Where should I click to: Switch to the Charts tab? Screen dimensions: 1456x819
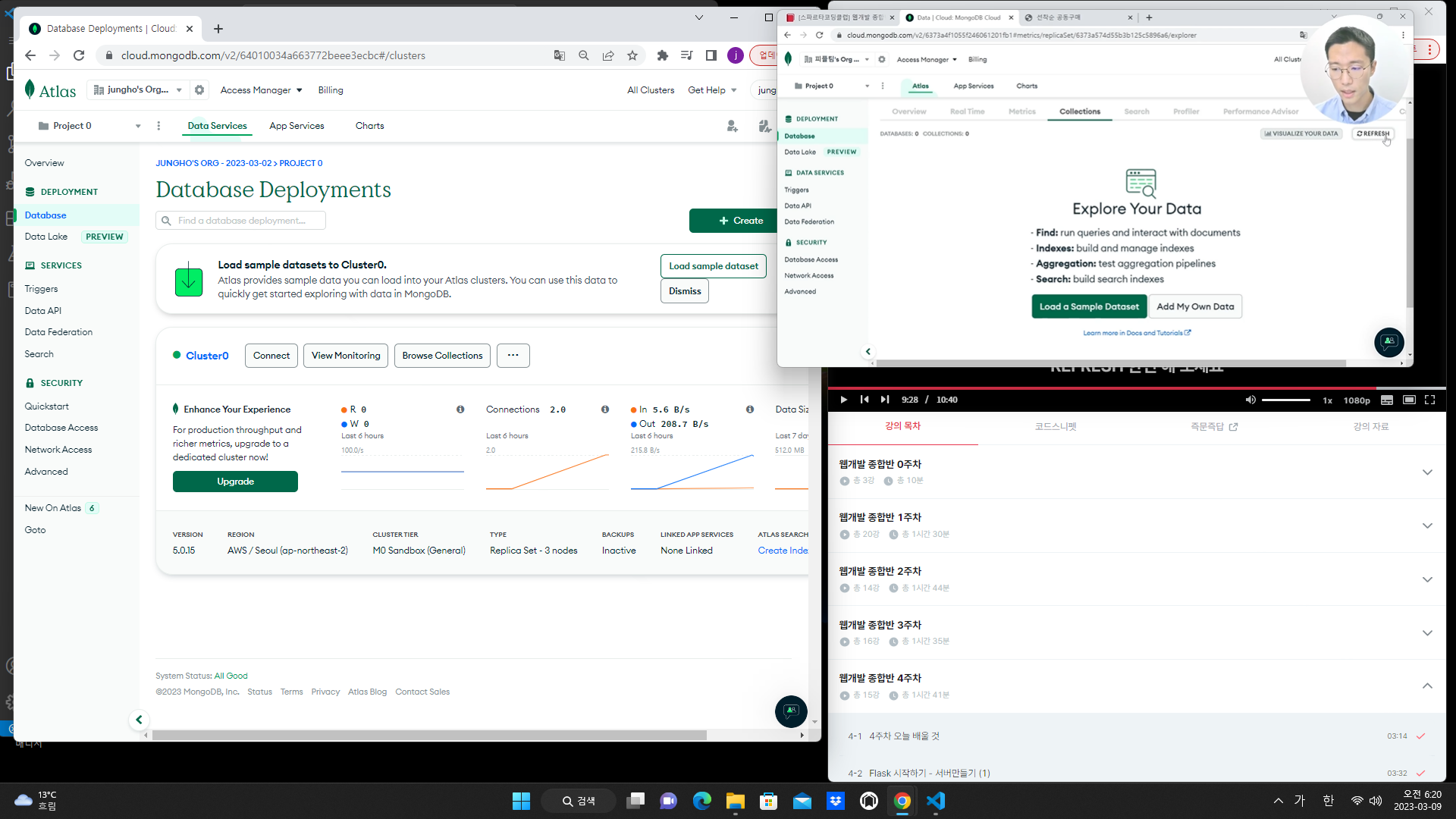pyautogui.click(x=369, y=126)
